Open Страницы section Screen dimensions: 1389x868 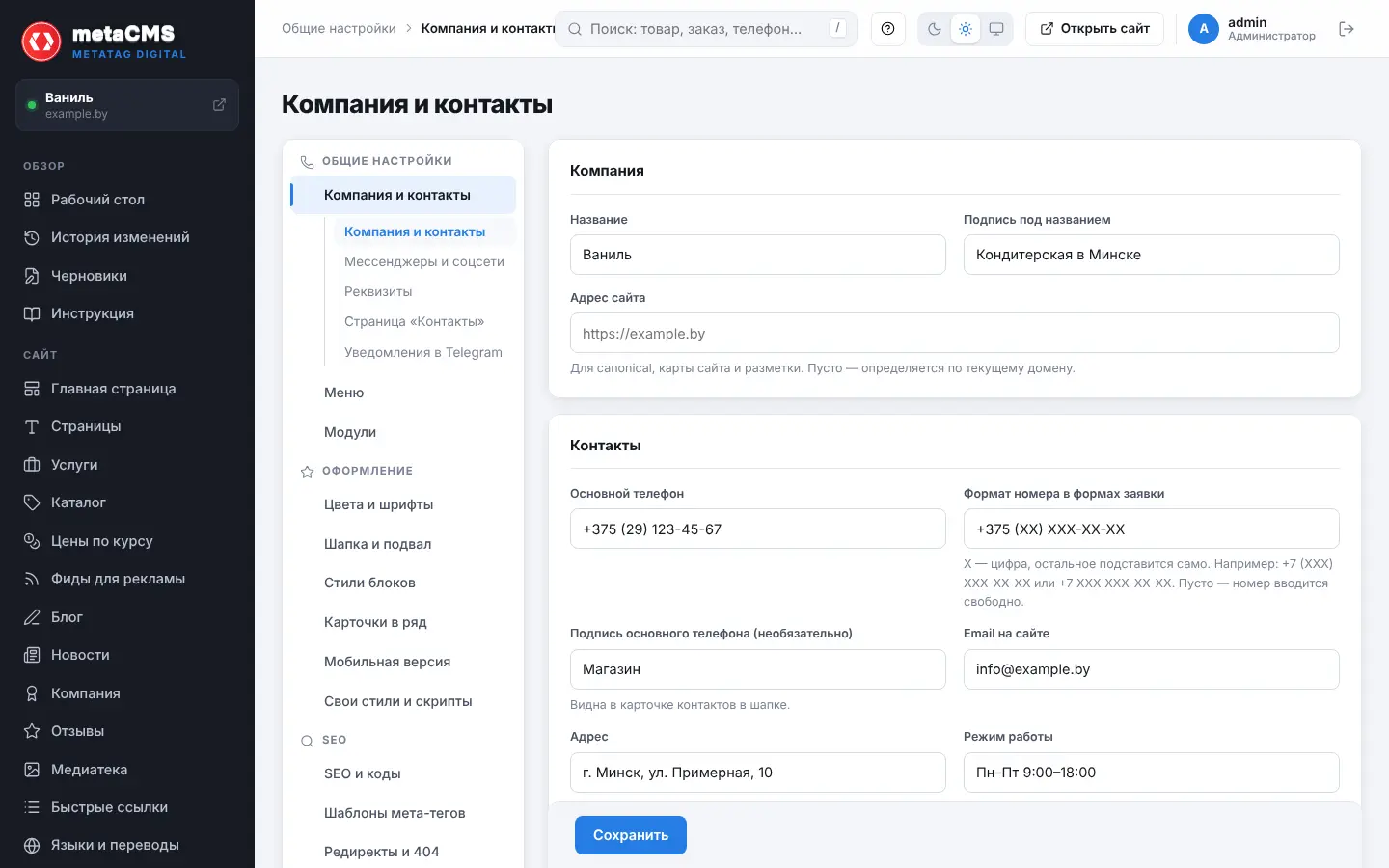coord(127,426)
